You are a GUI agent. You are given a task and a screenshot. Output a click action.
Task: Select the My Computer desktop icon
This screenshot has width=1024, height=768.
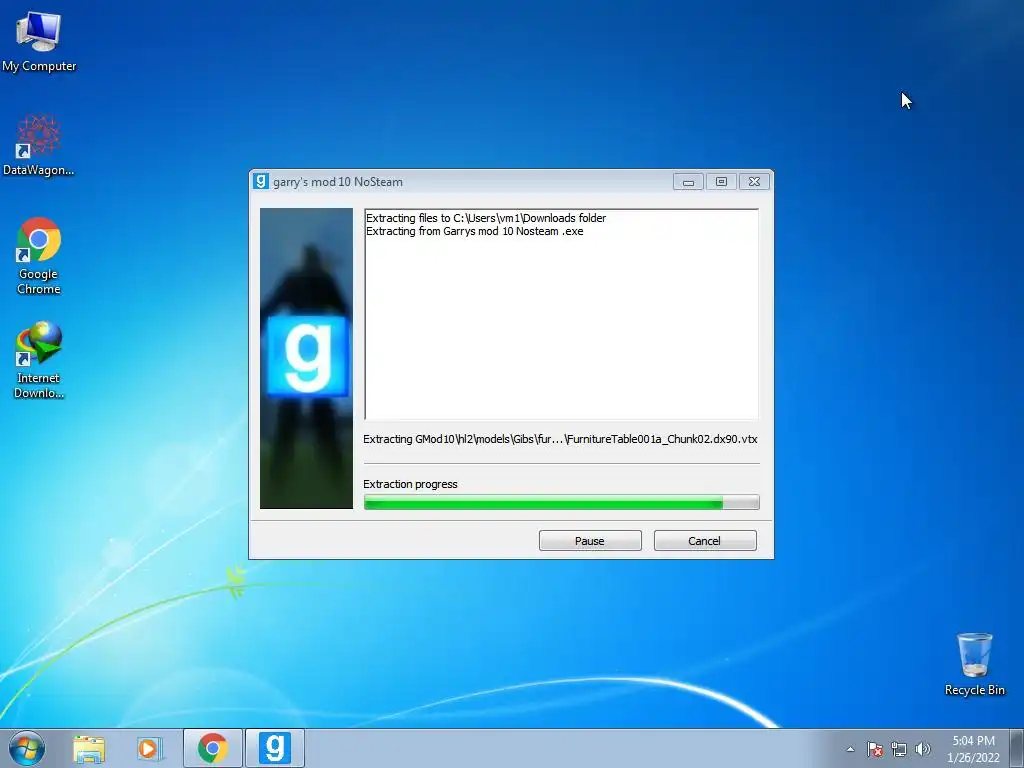39,41
